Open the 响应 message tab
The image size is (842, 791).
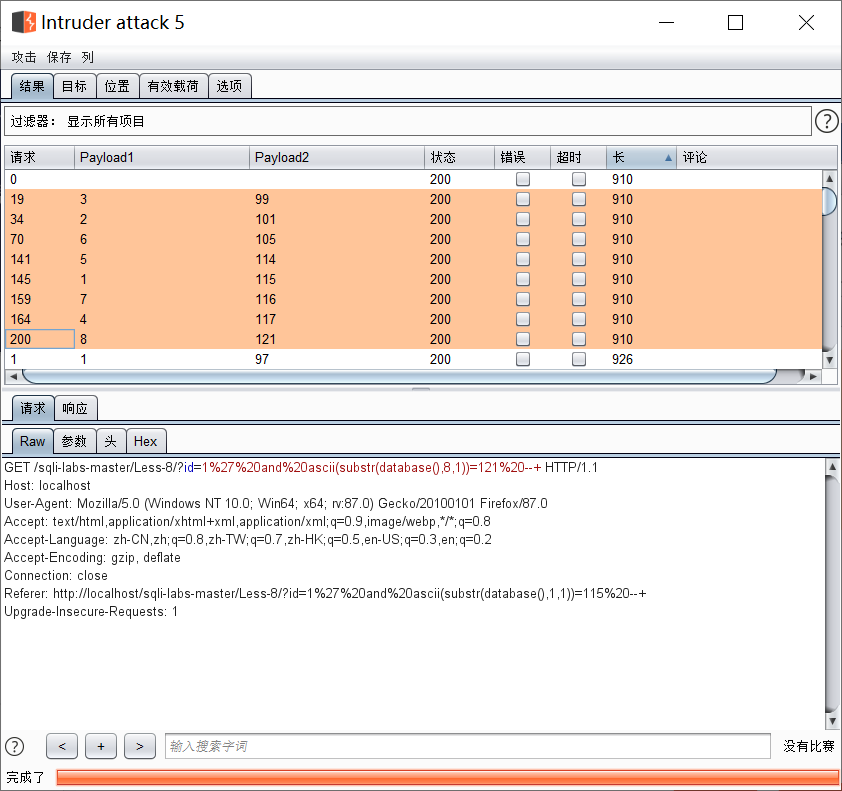(75, 408)
